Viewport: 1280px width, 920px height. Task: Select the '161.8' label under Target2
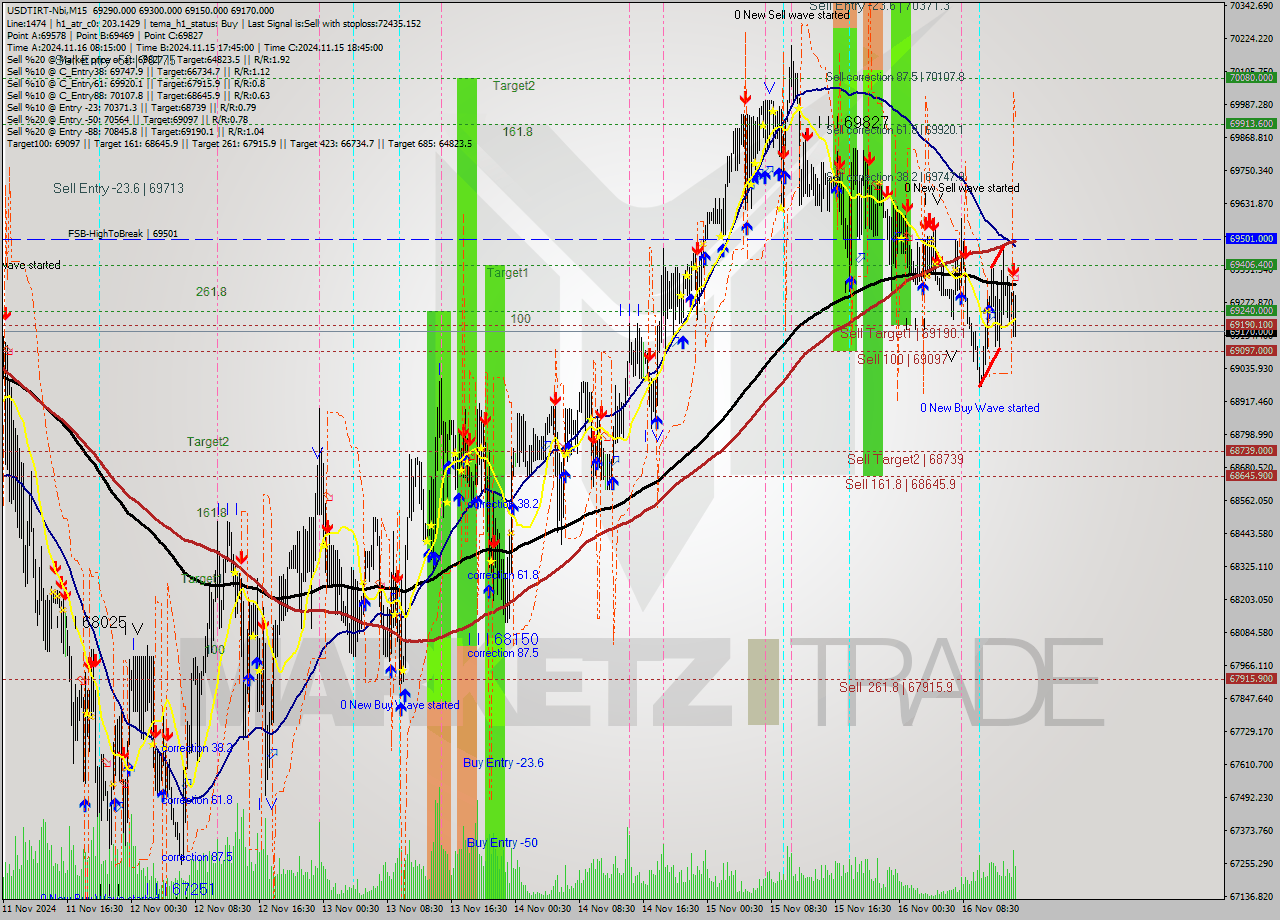pos(517,132)
